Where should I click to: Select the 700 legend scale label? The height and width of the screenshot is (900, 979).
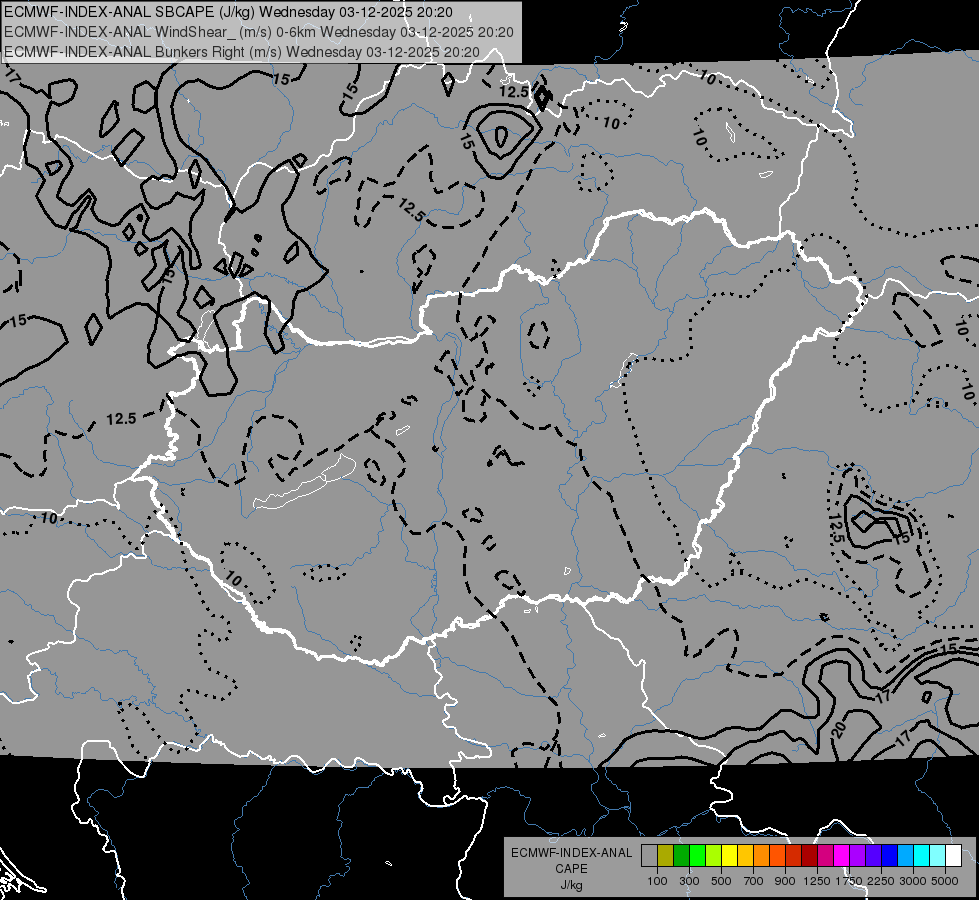754,881
